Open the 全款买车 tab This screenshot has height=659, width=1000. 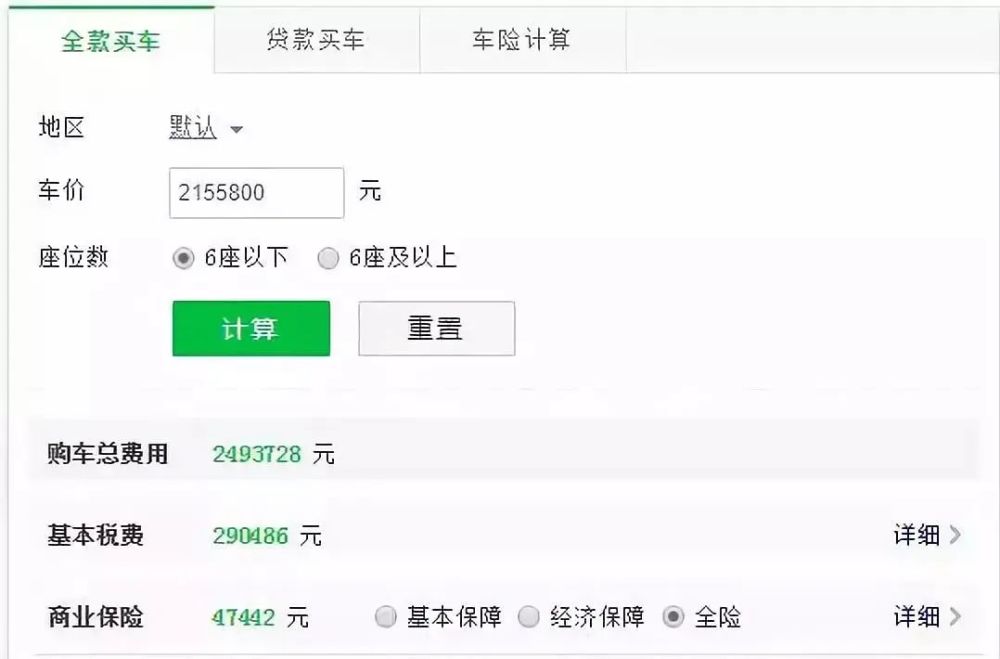pos(111,41)
